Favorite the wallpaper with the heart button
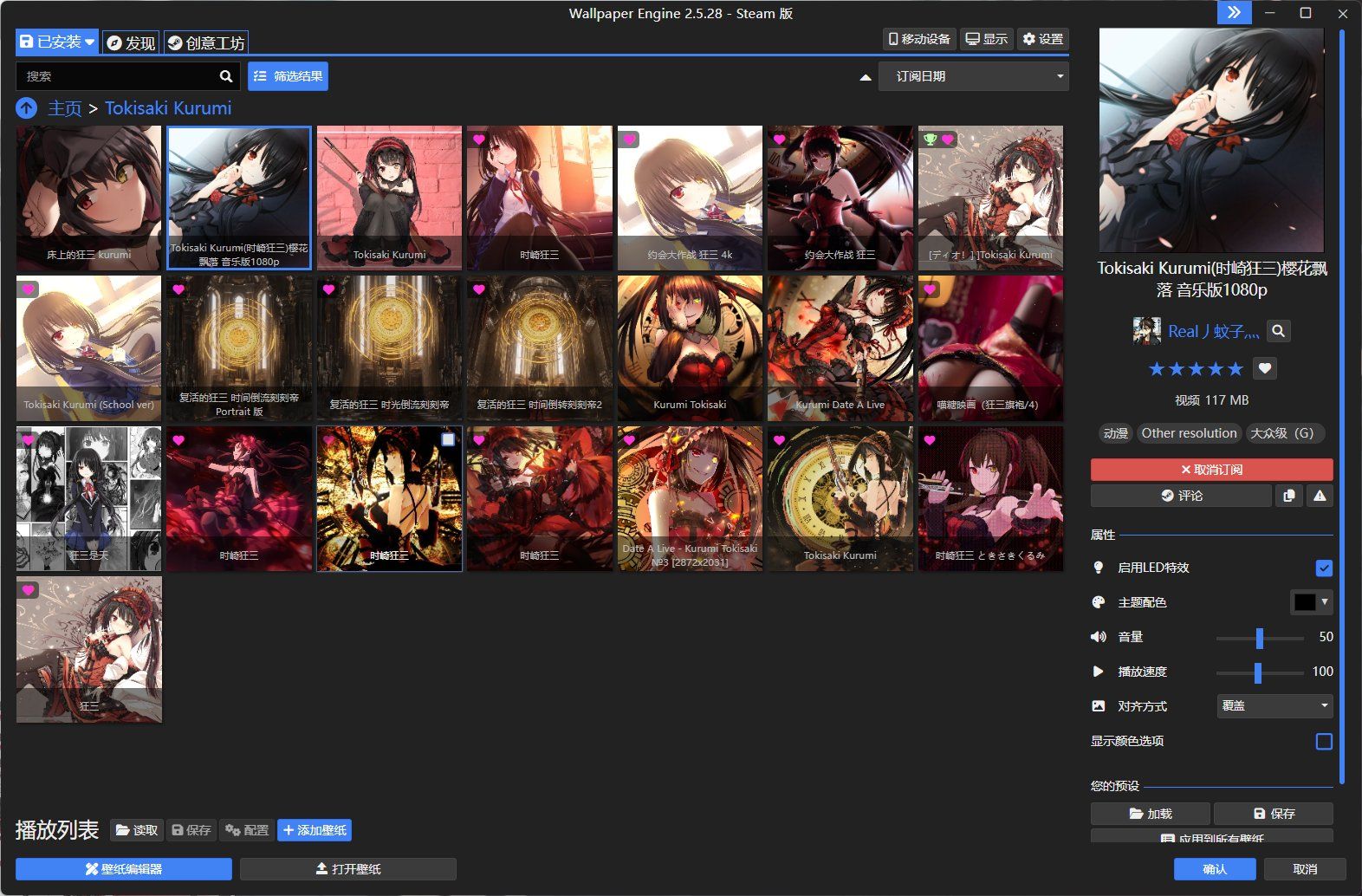Image resolution: width=1362 pixels, height=896 pixels. (x=1265, y=368)
